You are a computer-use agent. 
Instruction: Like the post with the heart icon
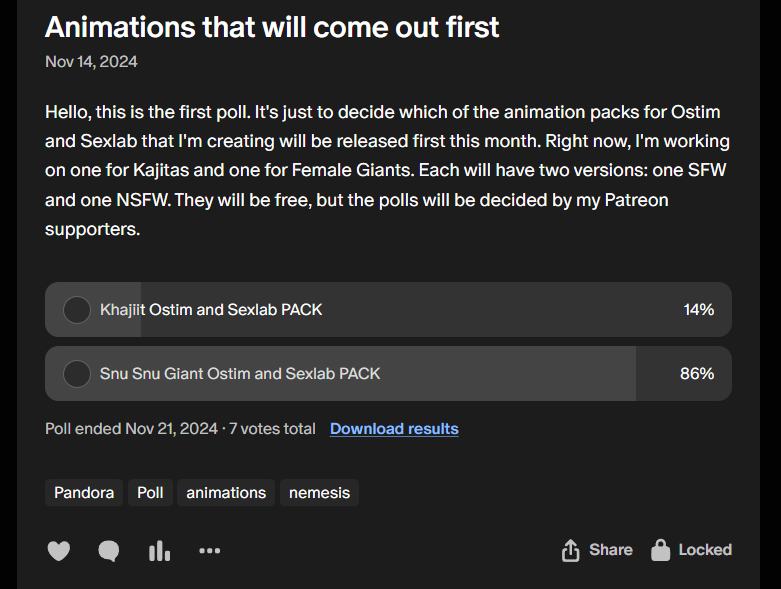pos(59,551)
